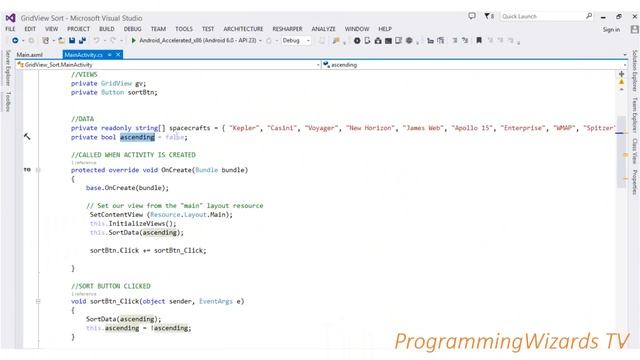Click the black rectangle device toolbar icon
640x360 pixels.
[388, 40]
